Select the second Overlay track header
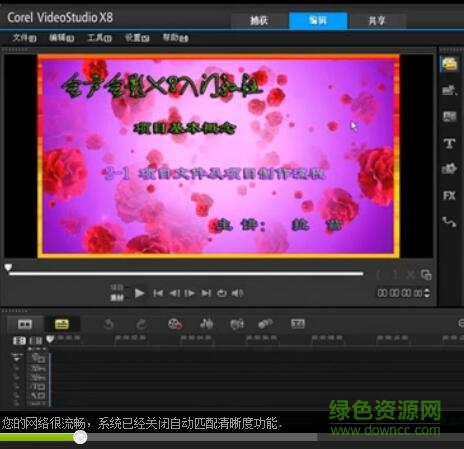The image size is (464, 449). coord(39,377)
